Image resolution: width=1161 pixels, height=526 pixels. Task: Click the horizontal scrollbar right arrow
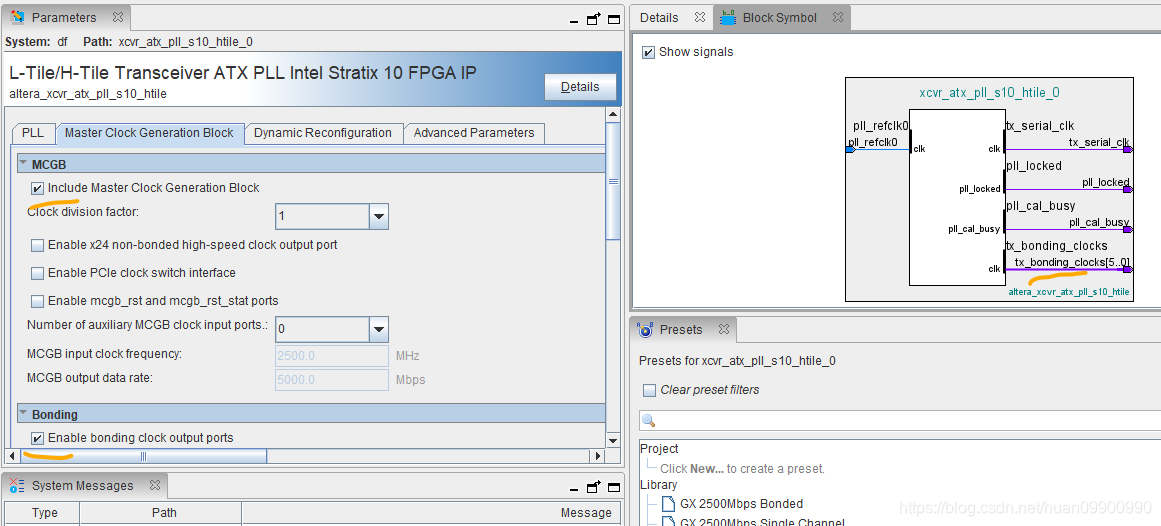pos(598,456)
